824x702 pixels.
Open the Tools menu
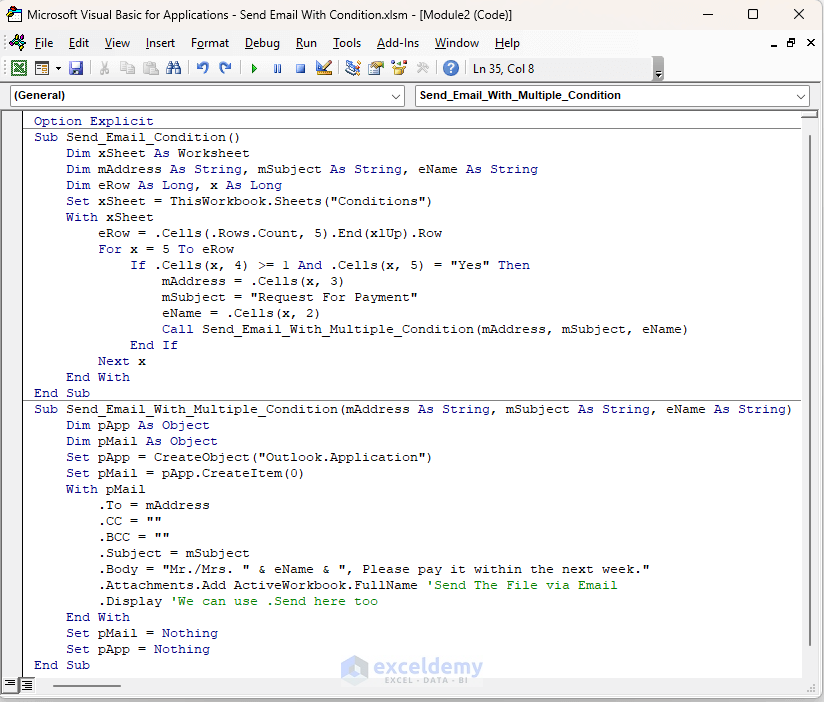click(x=347, y=43)
